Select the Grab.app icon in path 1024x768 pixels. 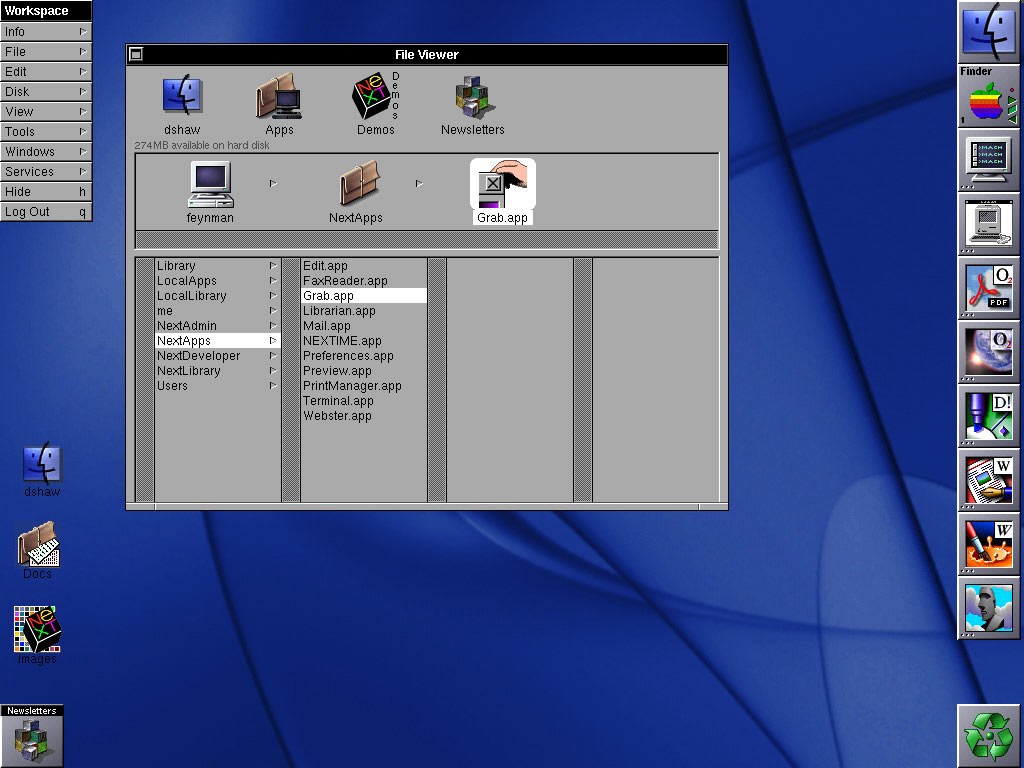pyautogui.click(x=503, y=184)
